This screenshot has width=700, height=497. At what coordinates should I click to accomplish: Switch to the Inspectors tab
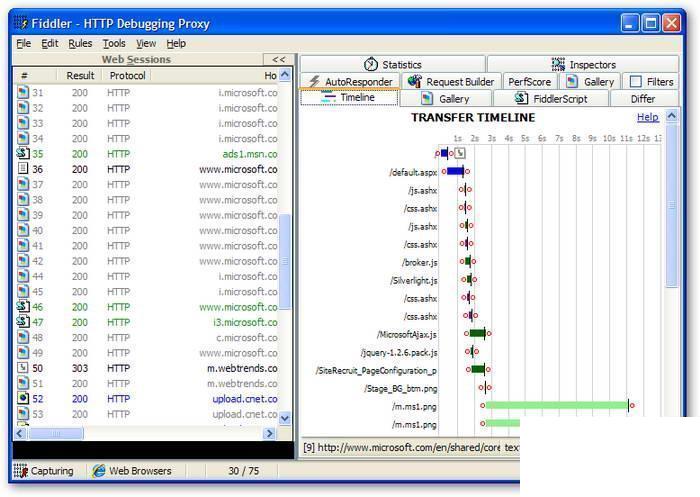(x=583, y=64)
